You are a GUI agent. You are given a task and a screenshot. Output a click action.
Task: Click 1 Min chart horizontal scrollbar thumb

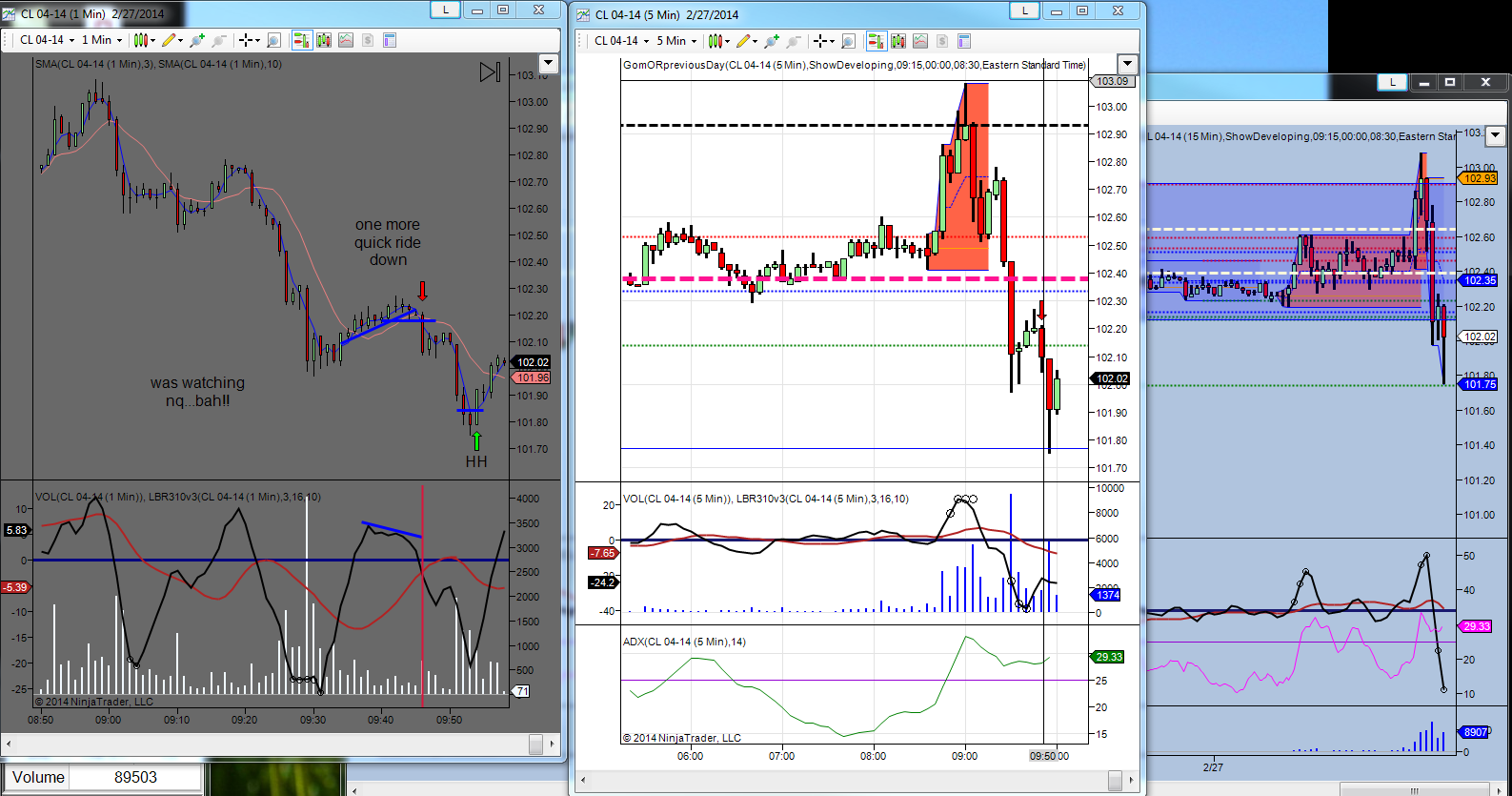point(536,744)
